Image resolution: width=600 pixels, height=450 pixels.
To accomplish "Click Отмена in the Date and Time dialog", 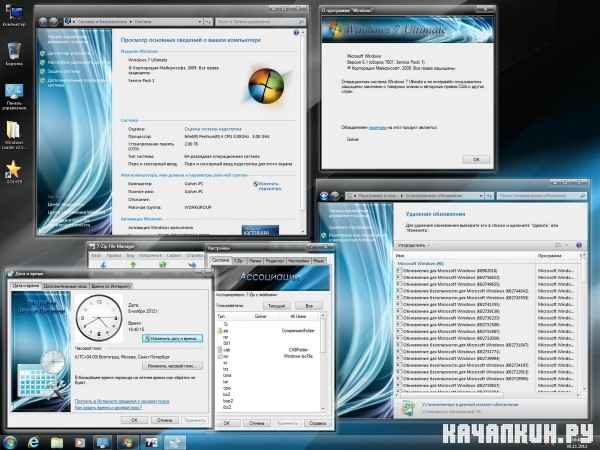I will [165, 420].
